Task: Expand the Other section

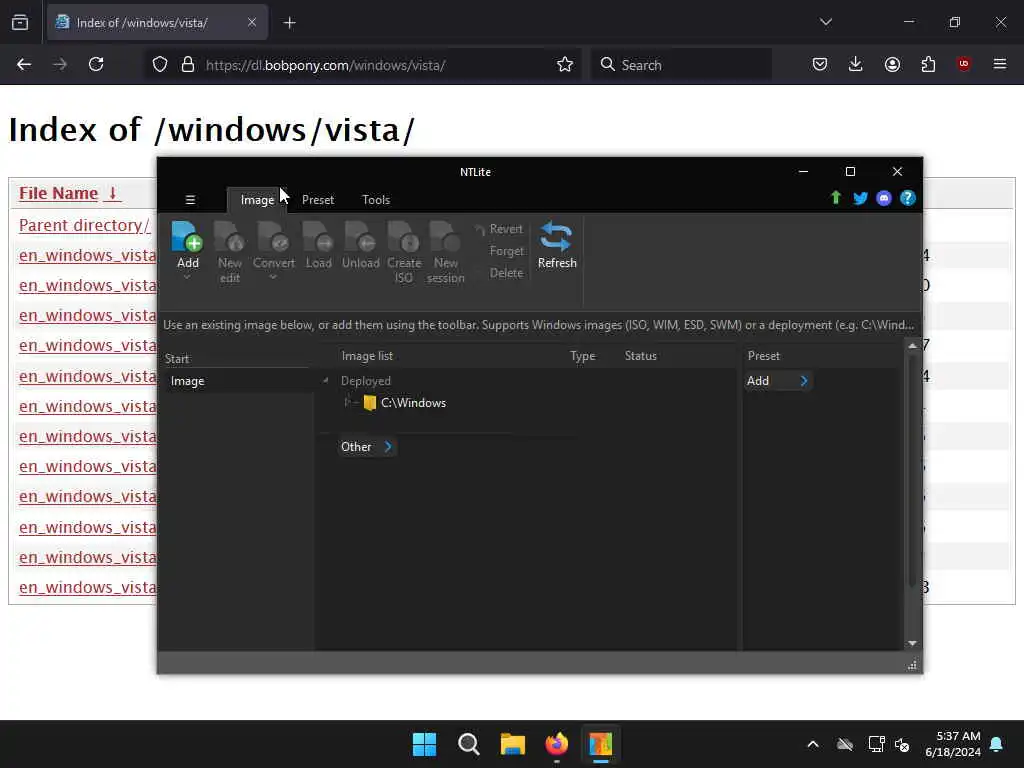Action: [x=388, y=447]
